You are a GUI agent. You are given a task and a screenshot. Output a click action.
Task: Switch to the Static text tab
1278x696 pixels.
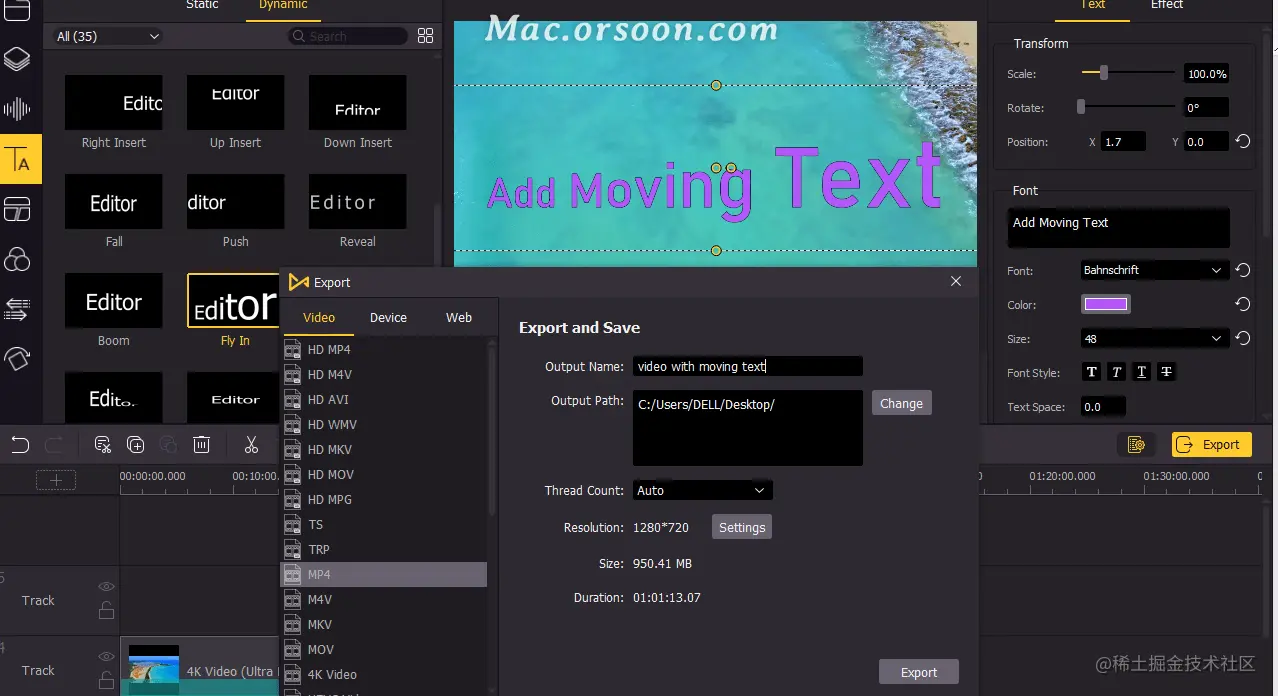click(x=202, y=5)
